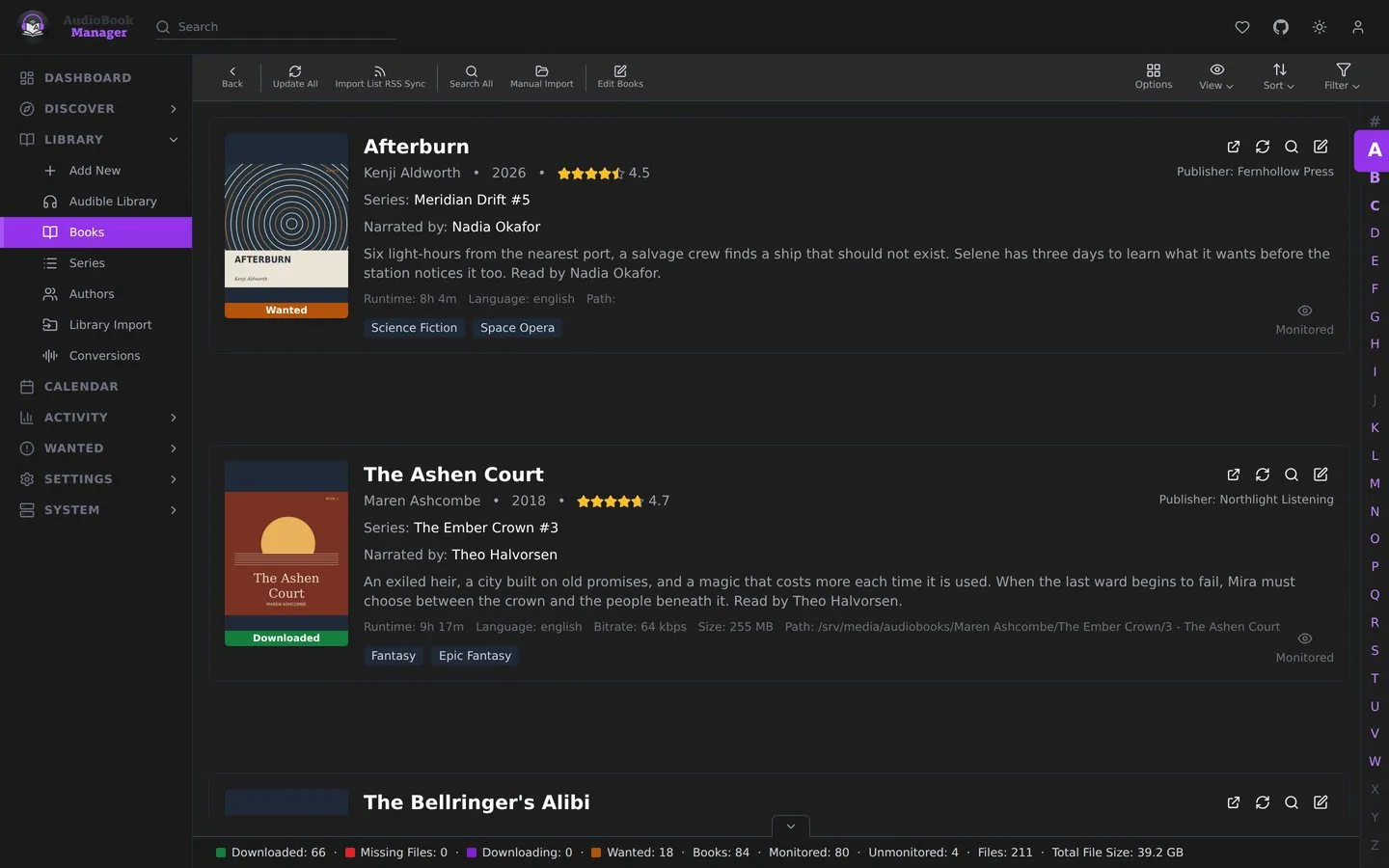Edit the Afterburn book details
The width and height of the screenshot is (1389, 868).
[x=1321, y=147]
